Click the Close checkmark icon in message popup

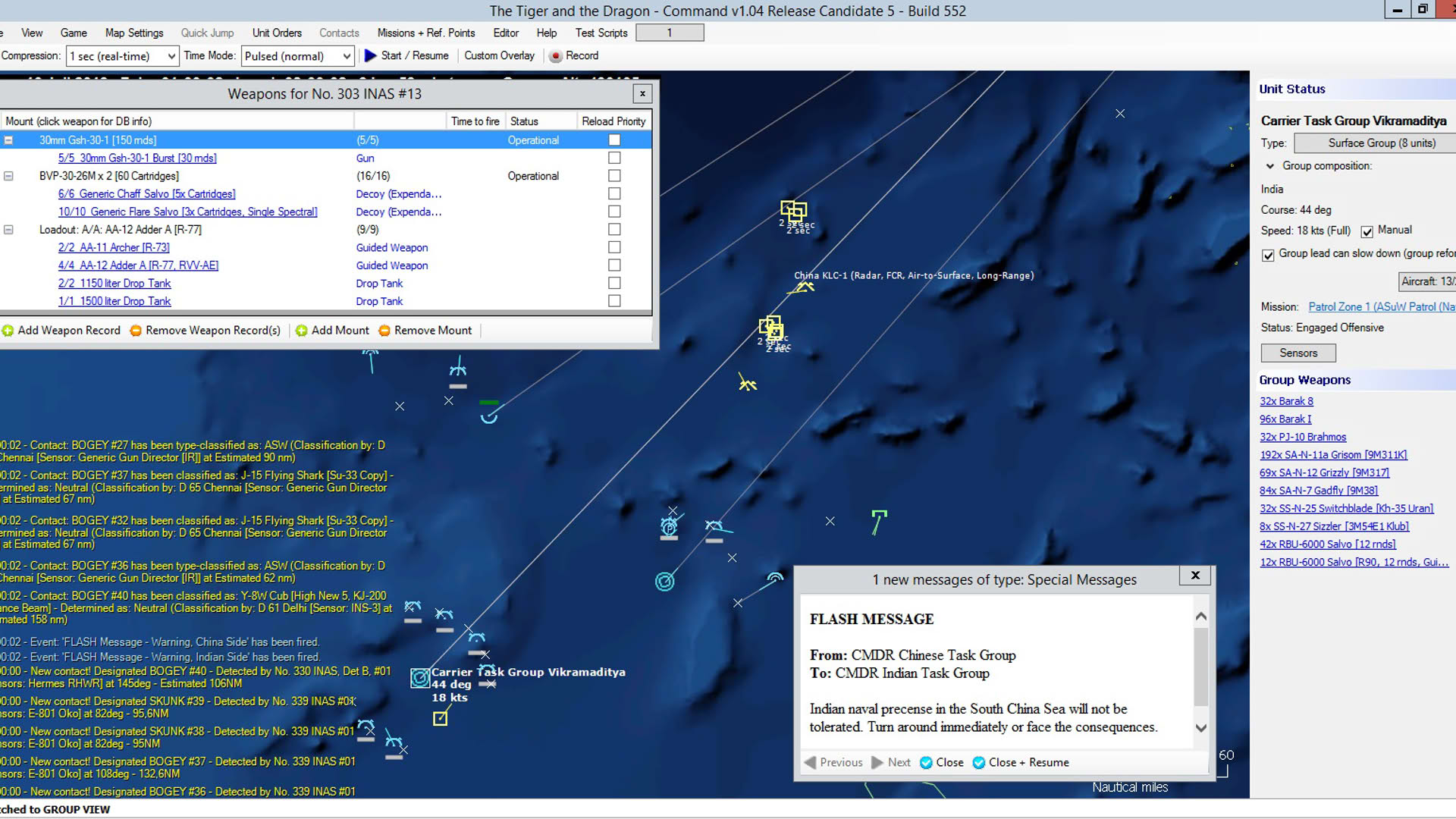pos(926,762)
